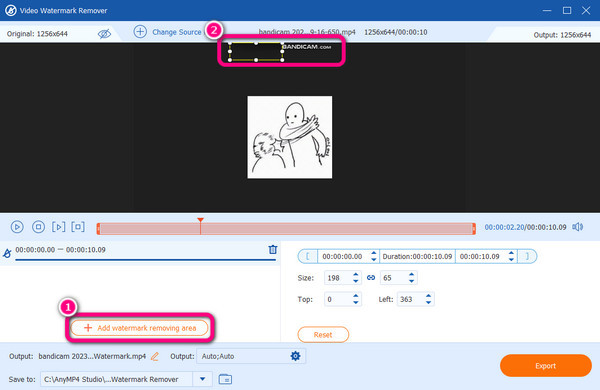Image resolution: width=600 pixels, height=390 pixels.
Task: Open the output folder icon
Action: [225, 379]
